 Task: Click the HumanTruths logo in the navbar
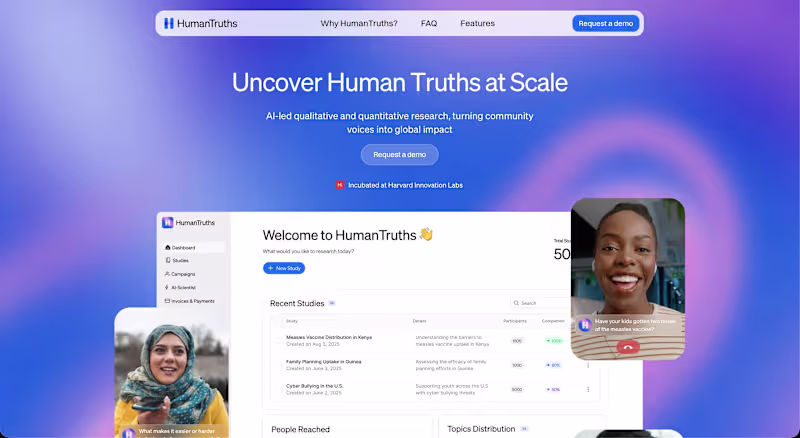tap(200, 23)
